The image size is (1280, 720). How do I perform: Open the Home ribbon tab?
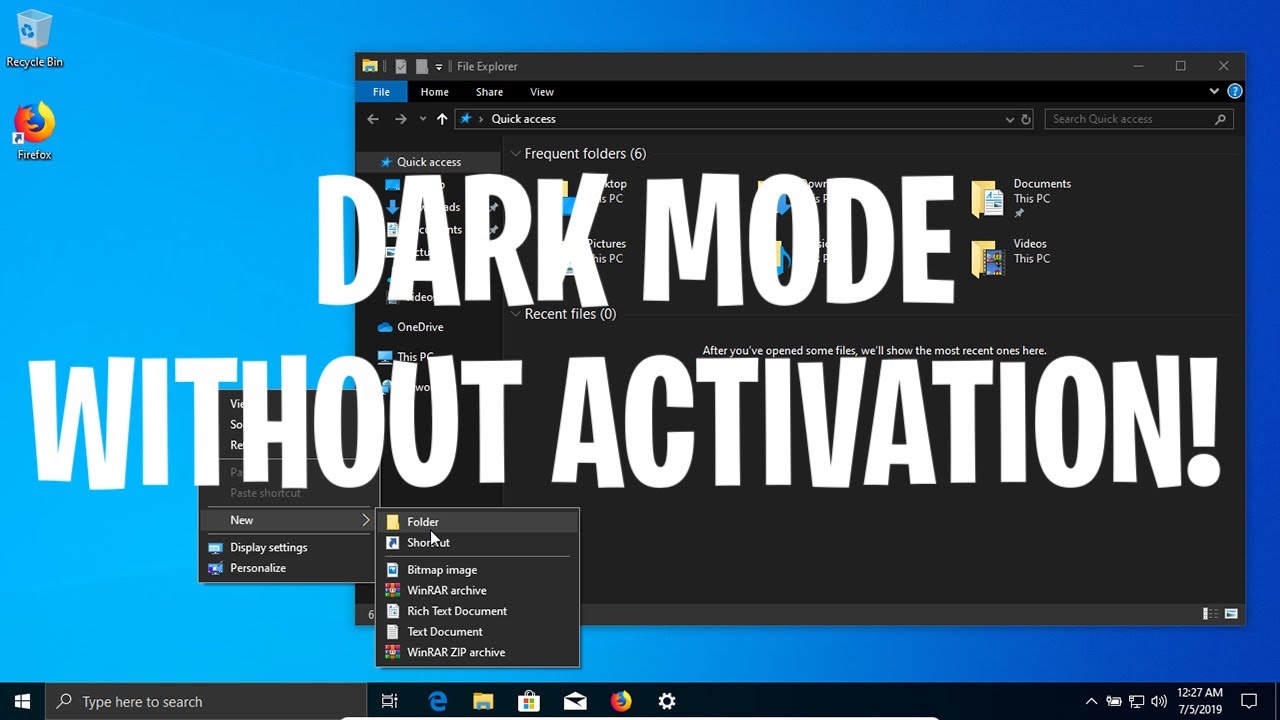(434, 92)
